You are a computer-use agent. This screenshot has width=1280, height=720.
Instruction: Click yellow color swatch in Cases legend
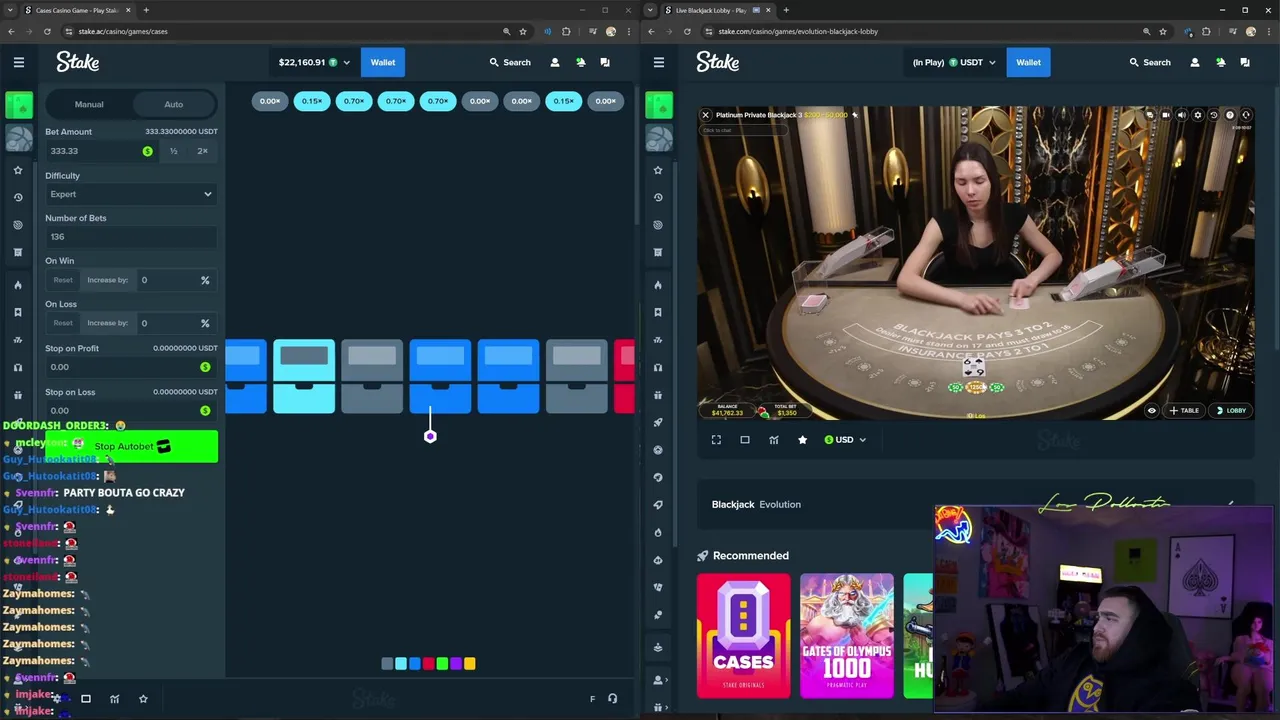point(469,663)
